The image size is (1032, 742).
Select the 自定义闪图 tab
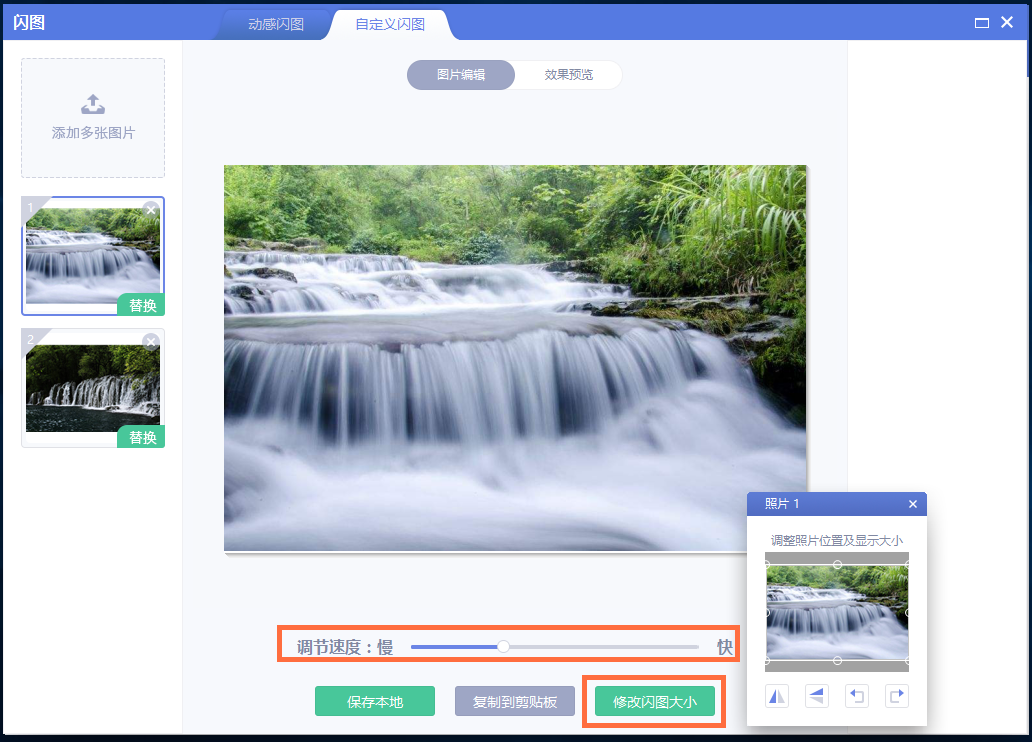(x=390, y=24)
